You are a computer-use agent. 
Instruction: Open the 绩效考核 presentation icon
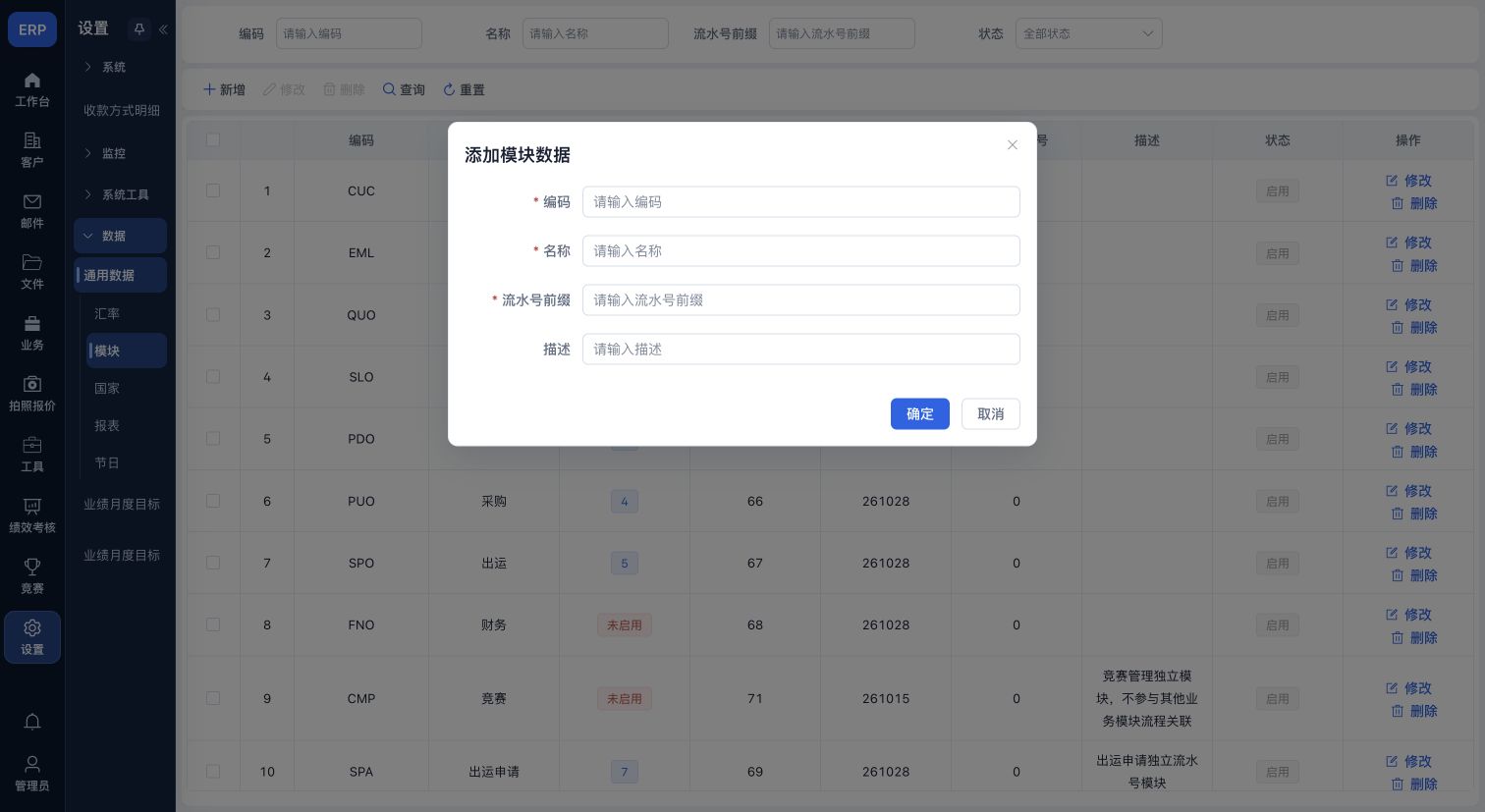[x=32, y=506]
